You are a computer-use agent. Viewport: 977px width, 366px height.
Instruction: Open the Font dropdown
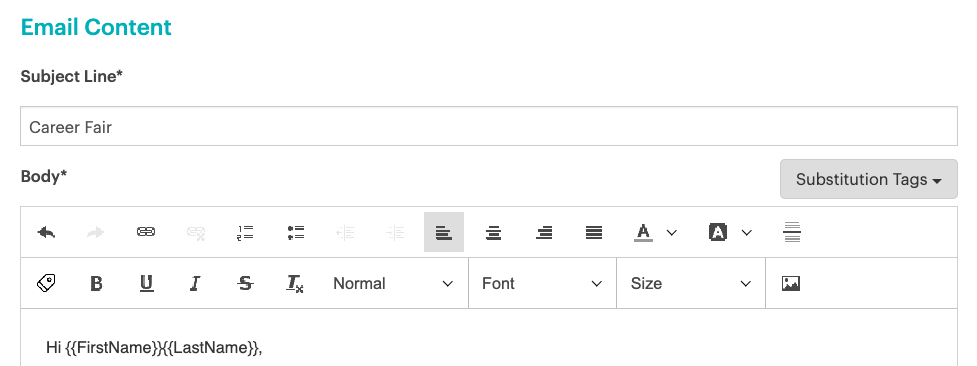point(542,284)
